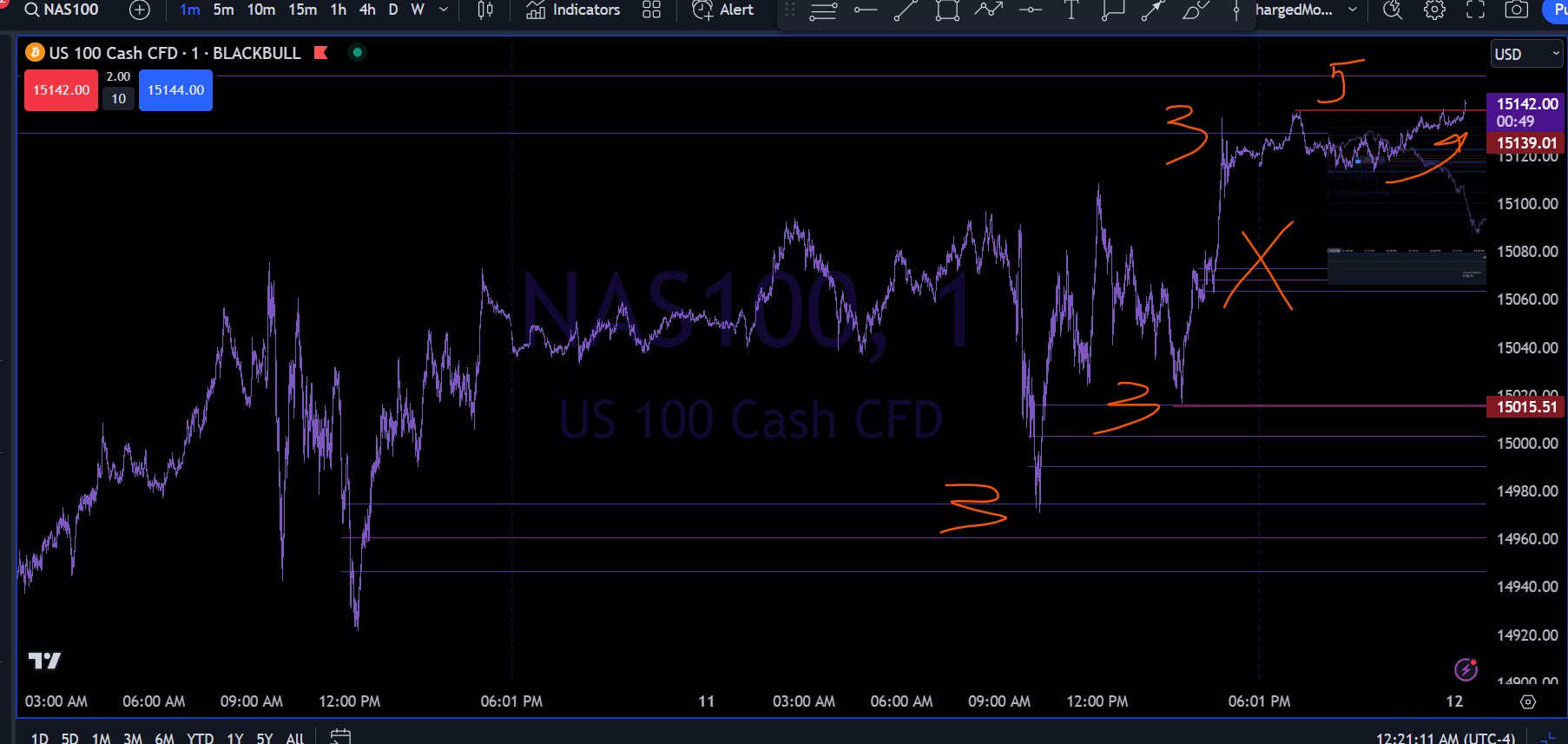The height and width of the screenshot is (744, 1568).
Task: Select the Trend Line drawing tool
Action: (906, 10)
